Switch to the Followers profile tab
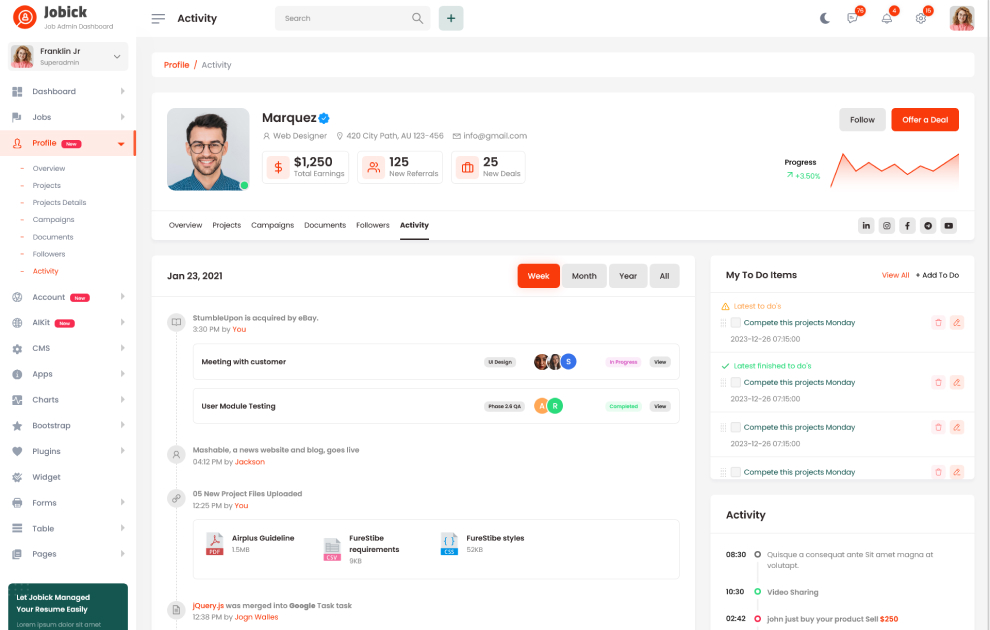 point(373,225)
